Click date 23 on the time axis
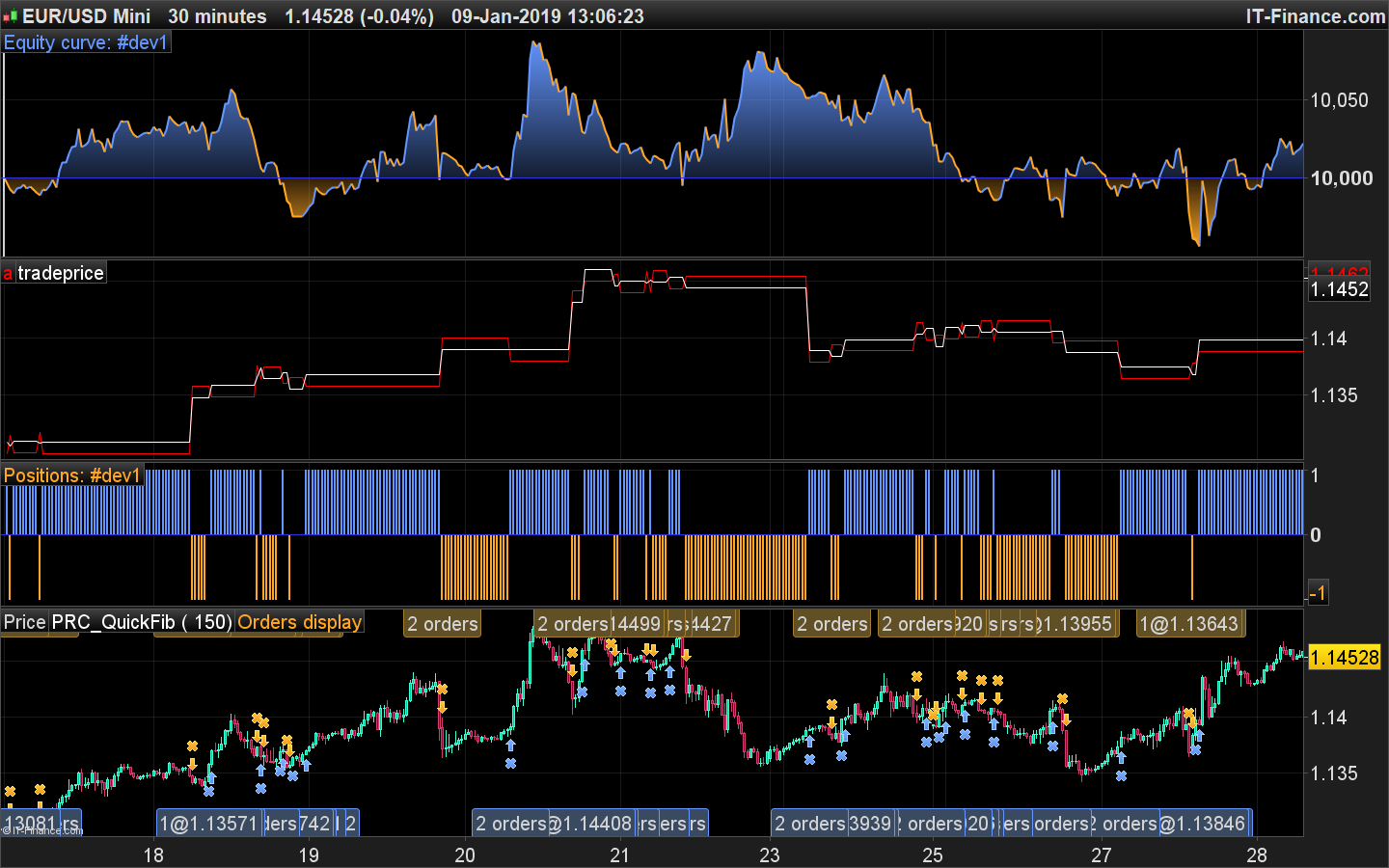 [769, 854]
